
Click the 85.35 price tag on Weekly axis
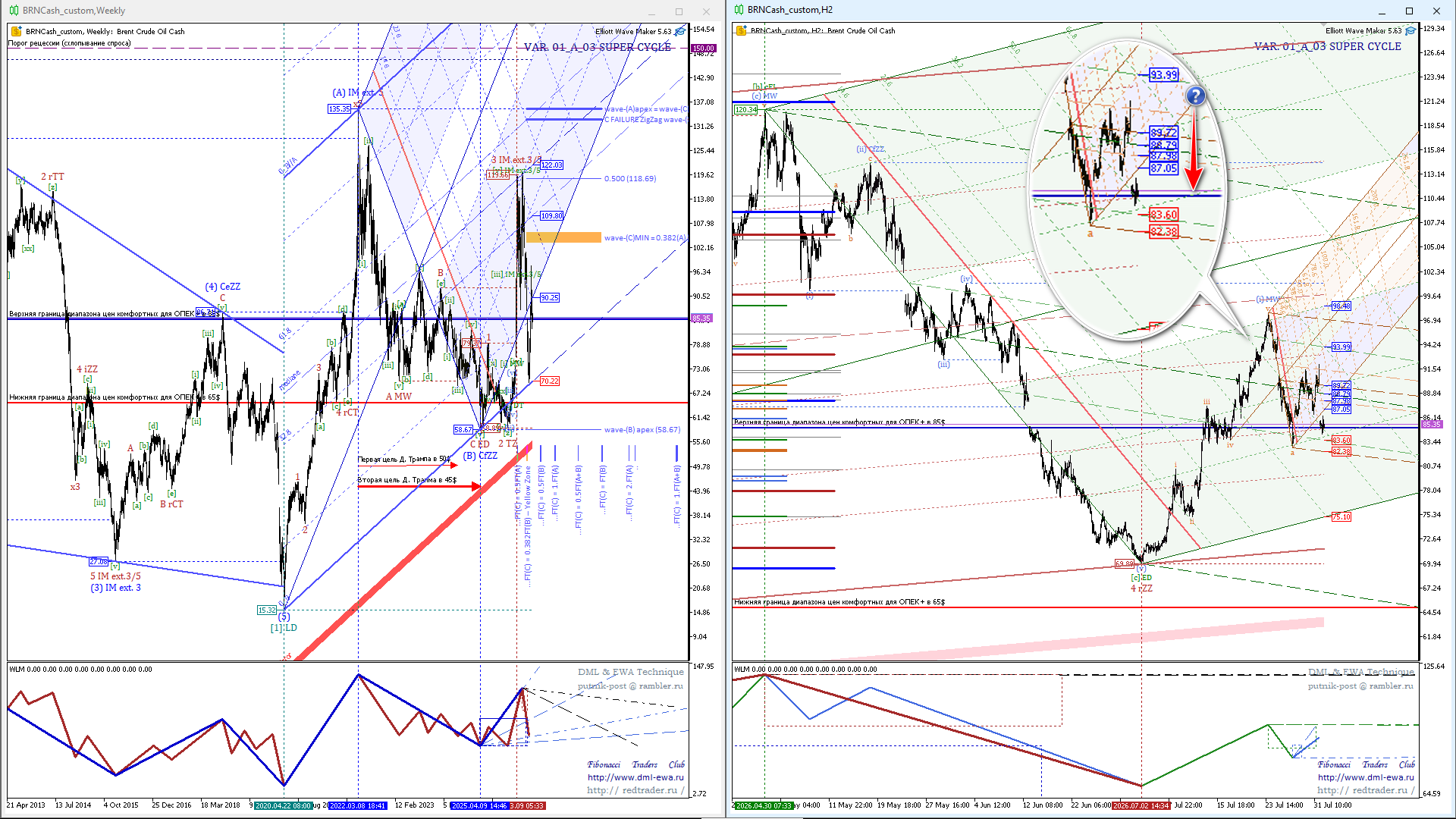tap(701, 318)
